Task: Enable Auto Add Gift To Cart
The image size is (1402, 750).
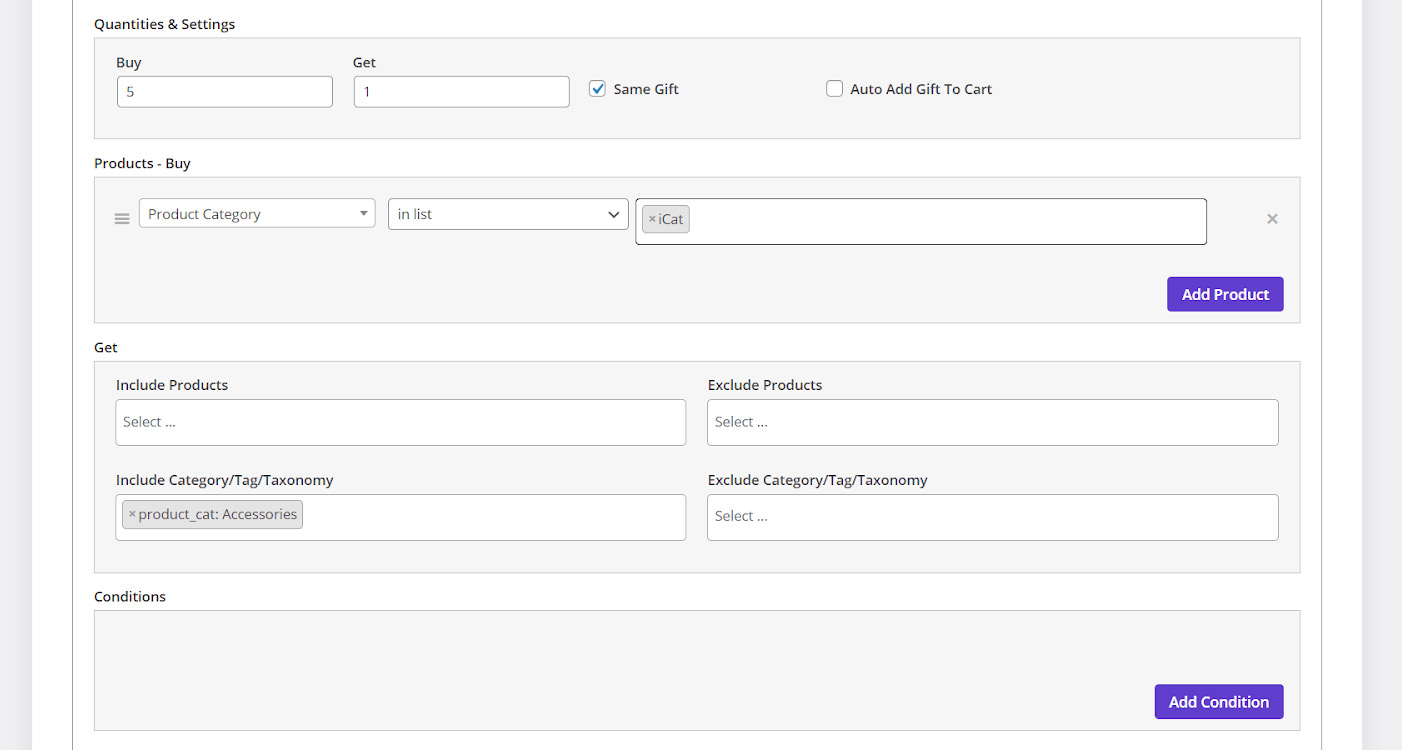Action: (x=834, y=89)
